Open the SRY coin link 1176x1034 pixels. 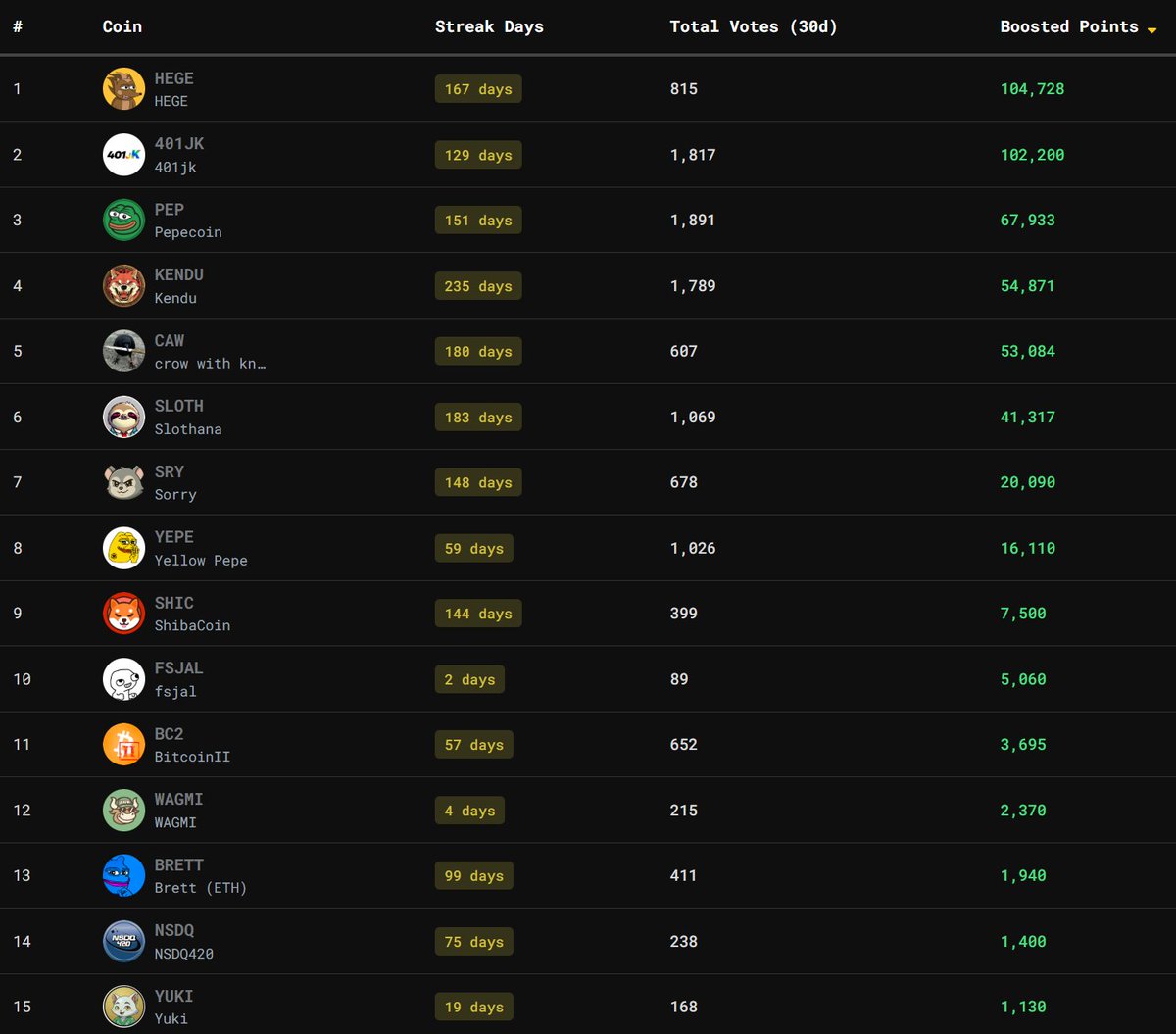coord(170,471)
